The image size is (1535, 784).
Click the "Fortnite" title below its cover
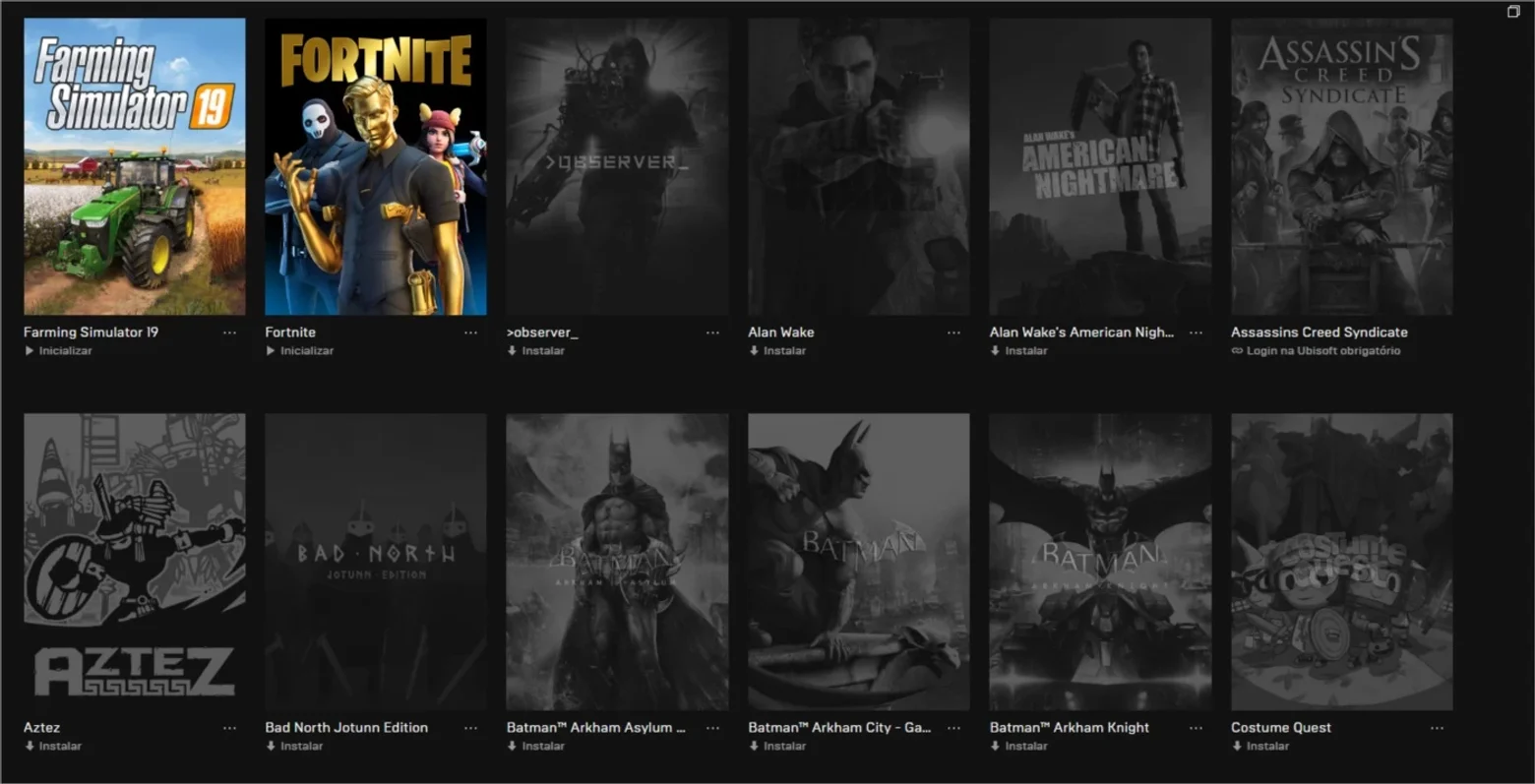coord(290,332)
